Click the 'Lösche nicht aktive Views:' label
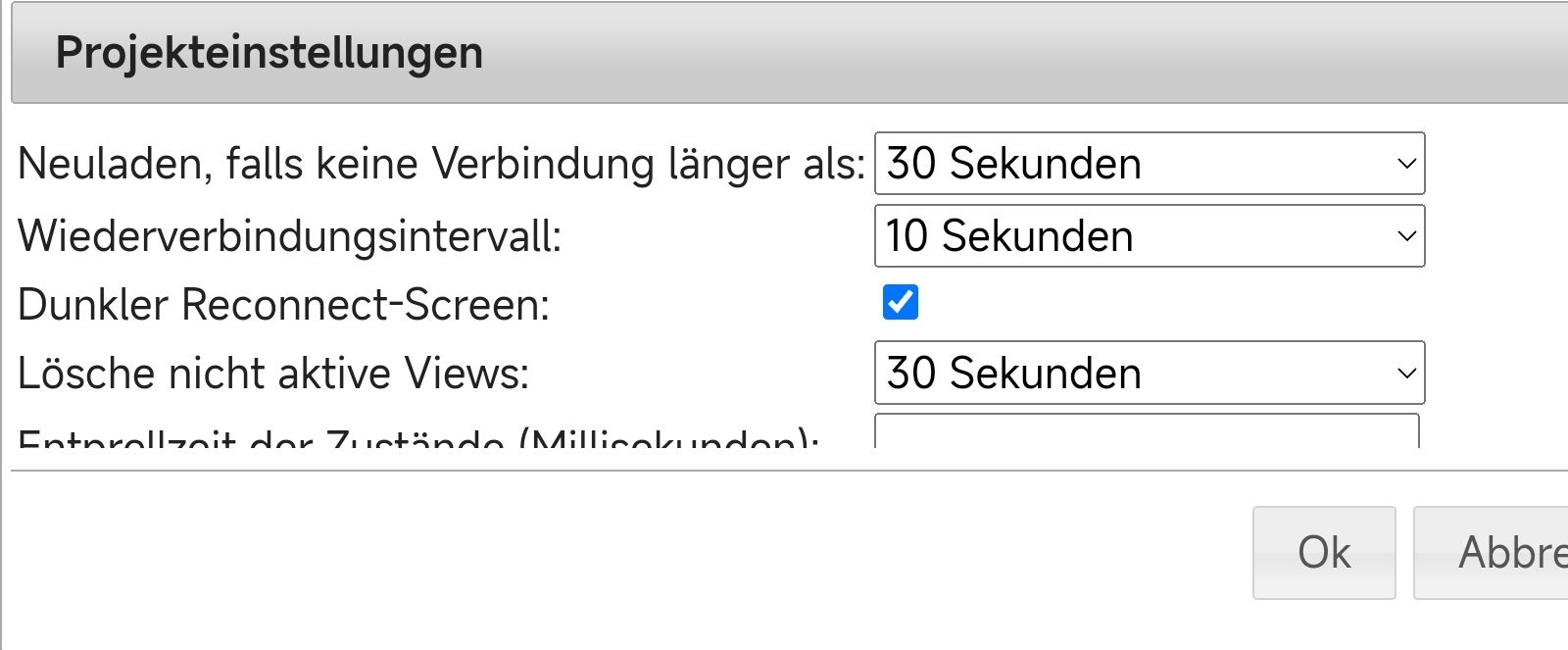Viewport: 1568px width, 650px height. 273,374
